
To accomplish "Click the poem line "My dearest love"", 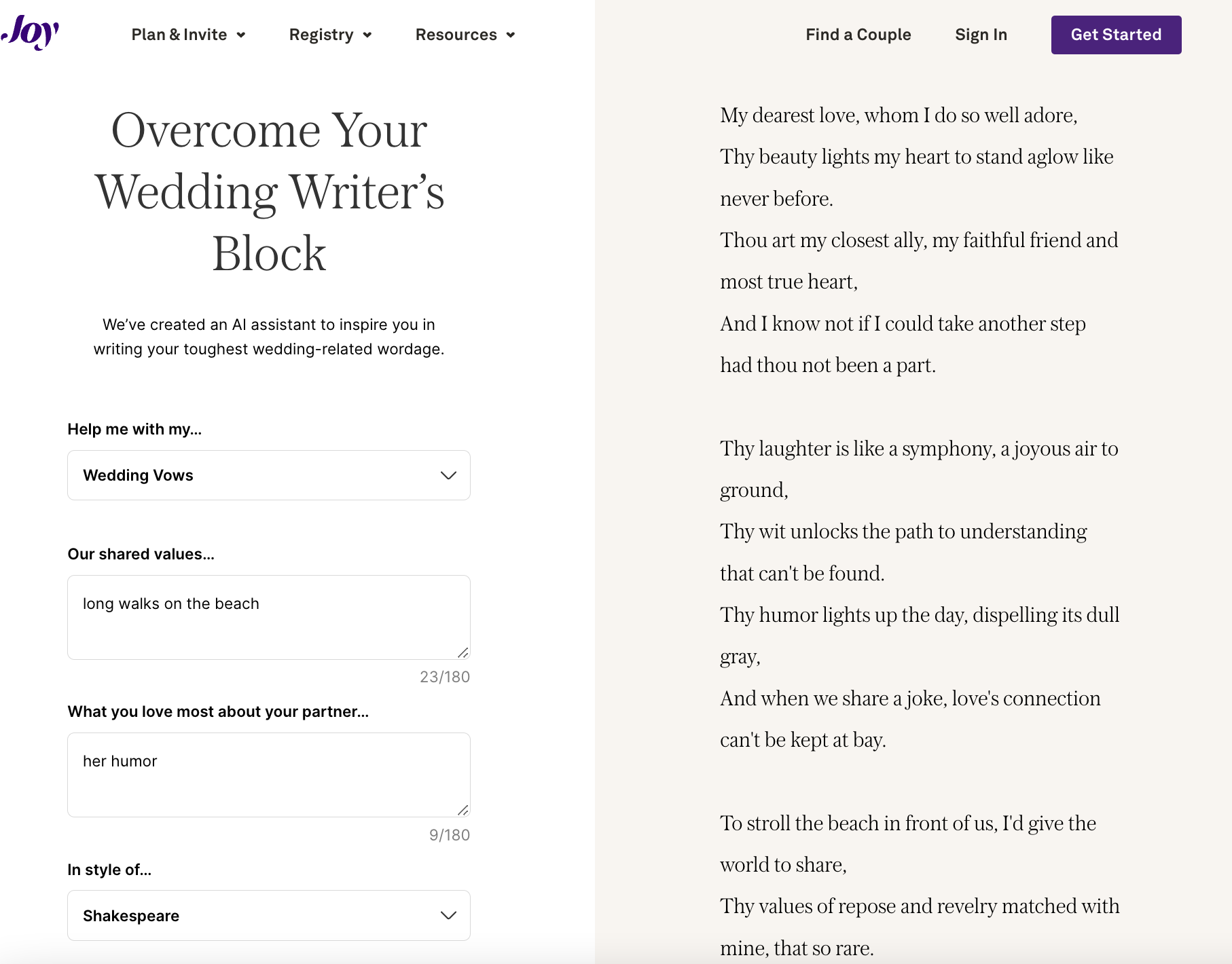I will click(x=899, y=115).
